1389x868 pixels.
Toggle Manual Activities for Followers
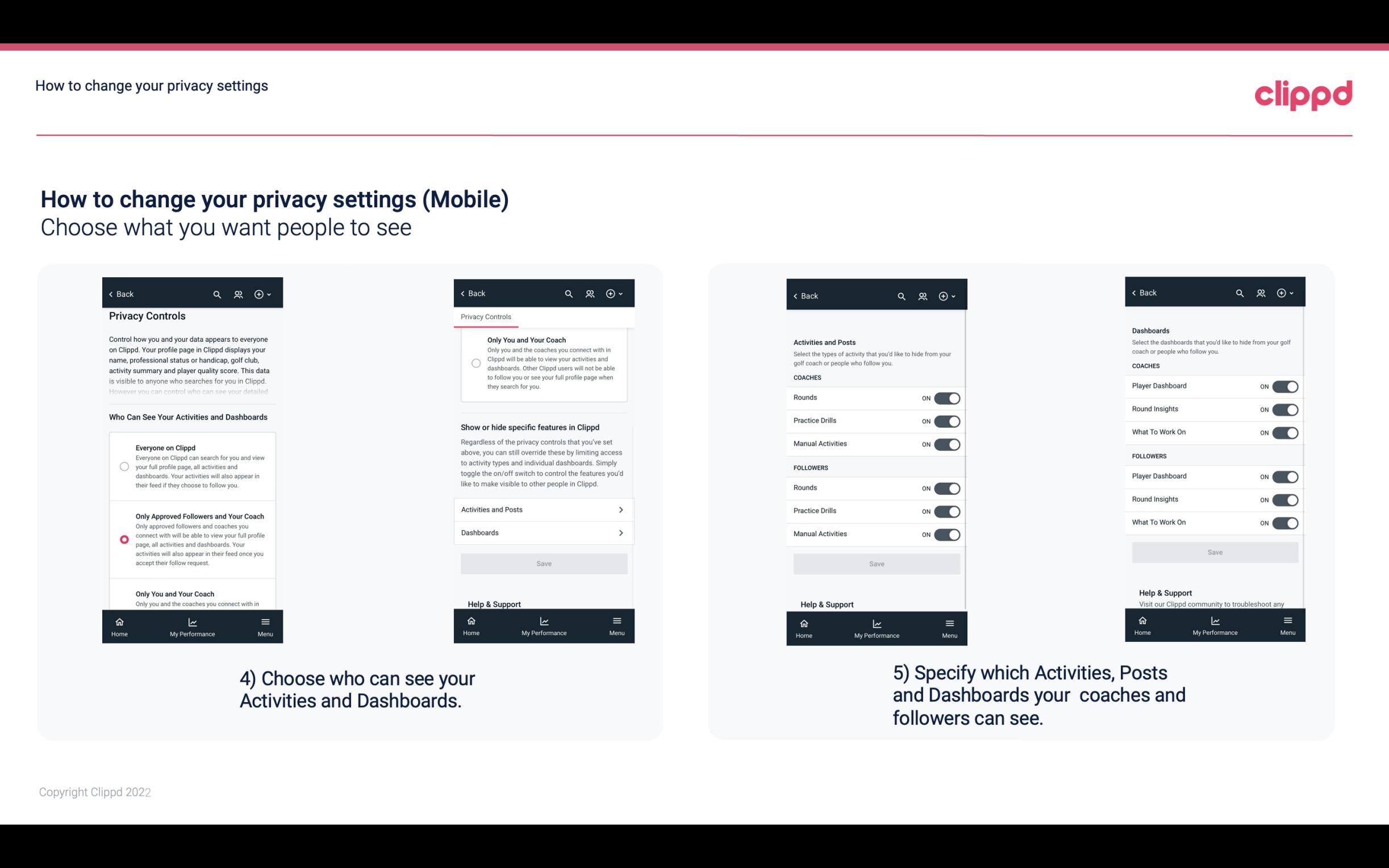[x=945, y=533]
